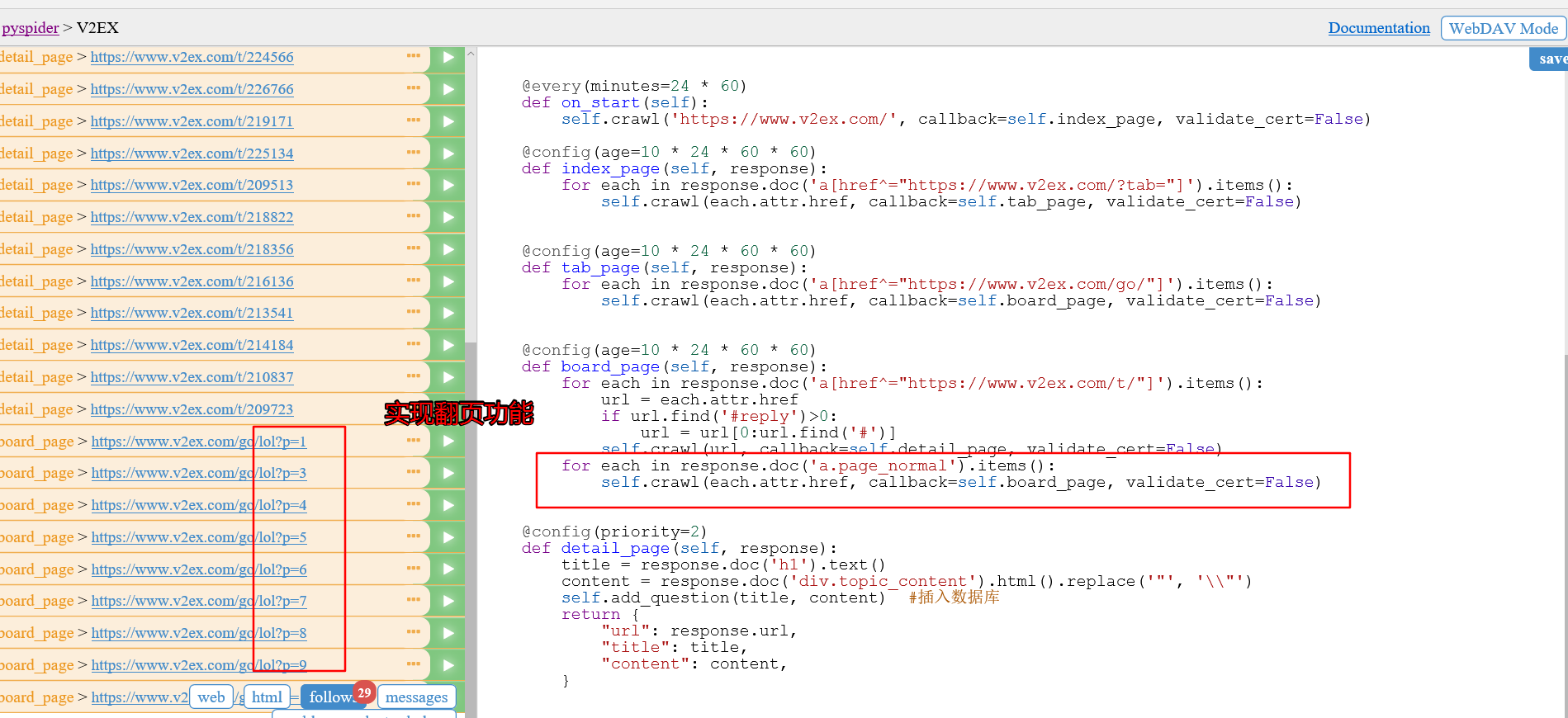
Task: Place cursor on @config(priority=2) line
Action: [x=614, y=531]
